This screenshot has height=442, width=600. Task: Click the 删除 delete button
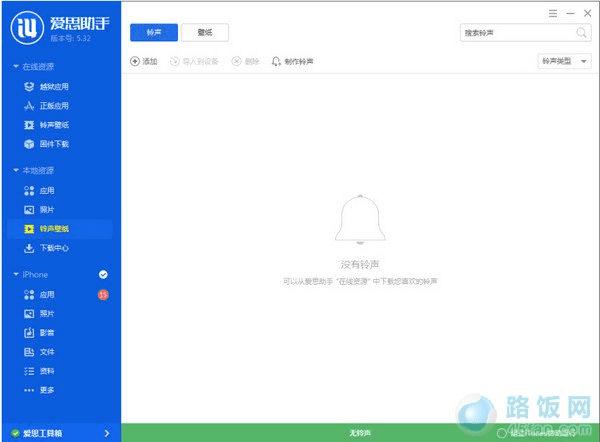click(x=246, y=61)
